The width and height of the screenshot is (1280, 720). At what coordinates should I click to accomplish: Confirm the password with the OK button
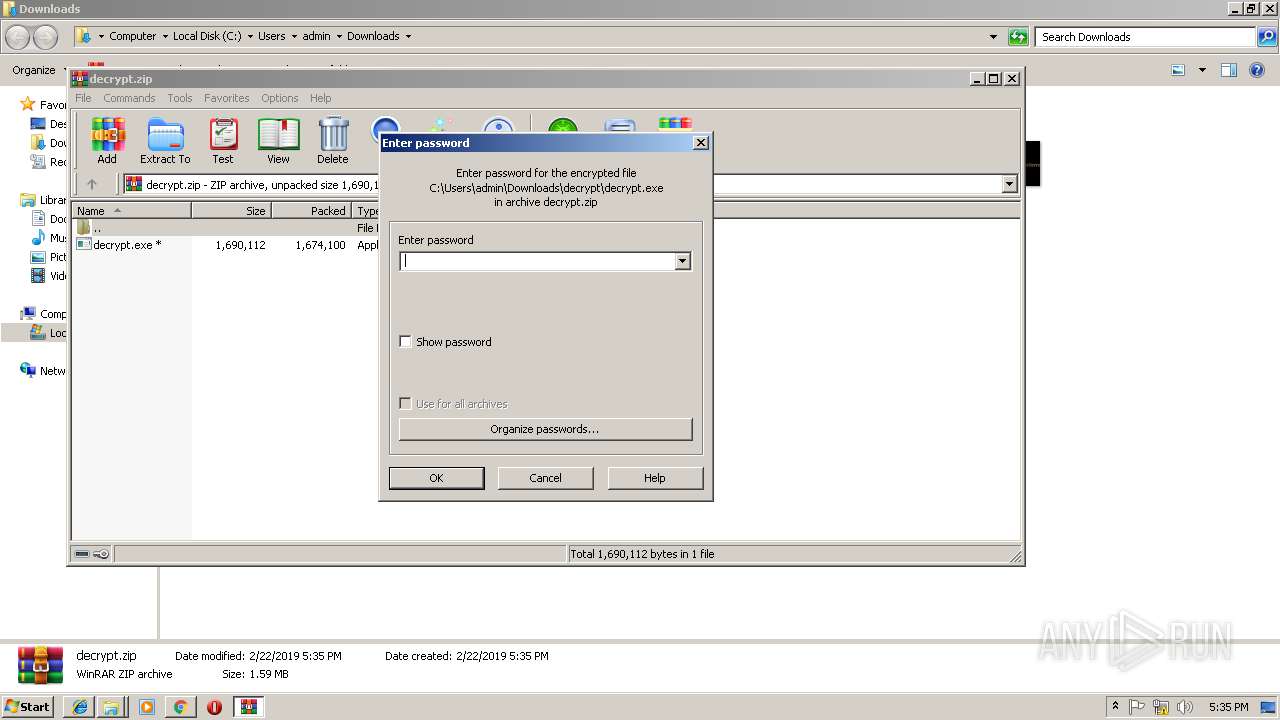(x=436, y=478)
